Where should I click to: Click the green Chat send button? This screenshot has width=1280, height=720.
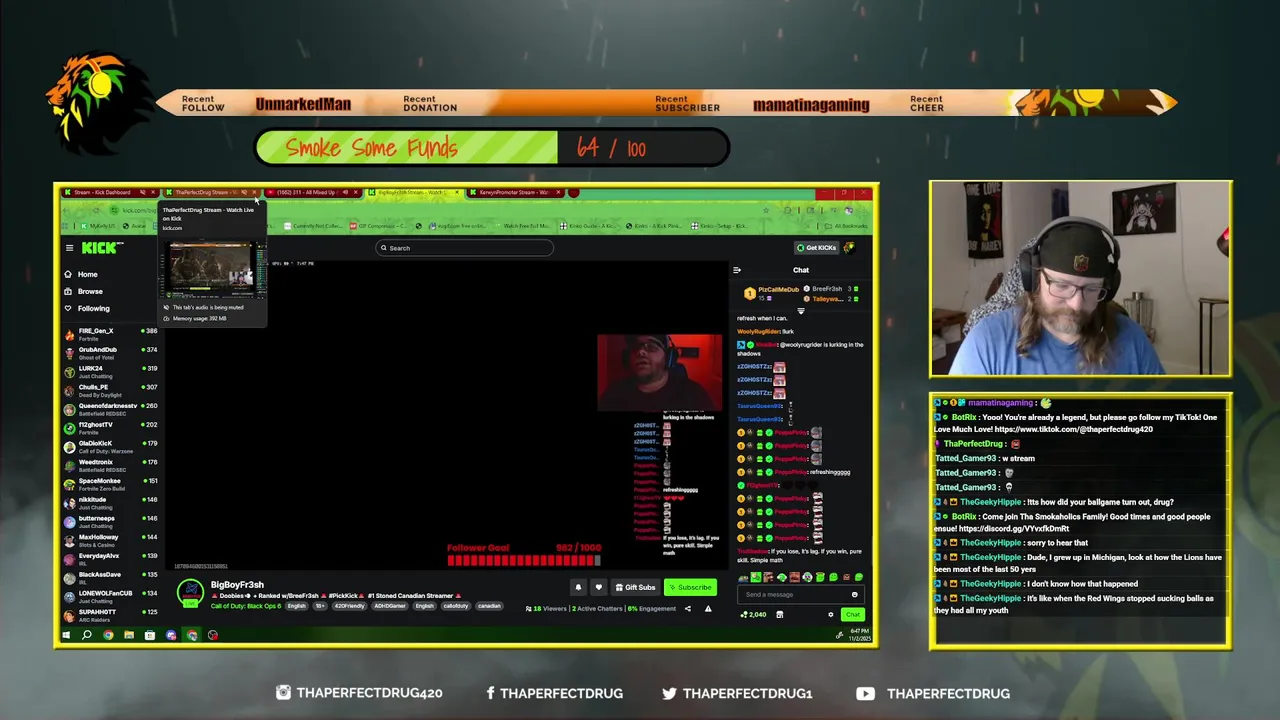[851, 614]
